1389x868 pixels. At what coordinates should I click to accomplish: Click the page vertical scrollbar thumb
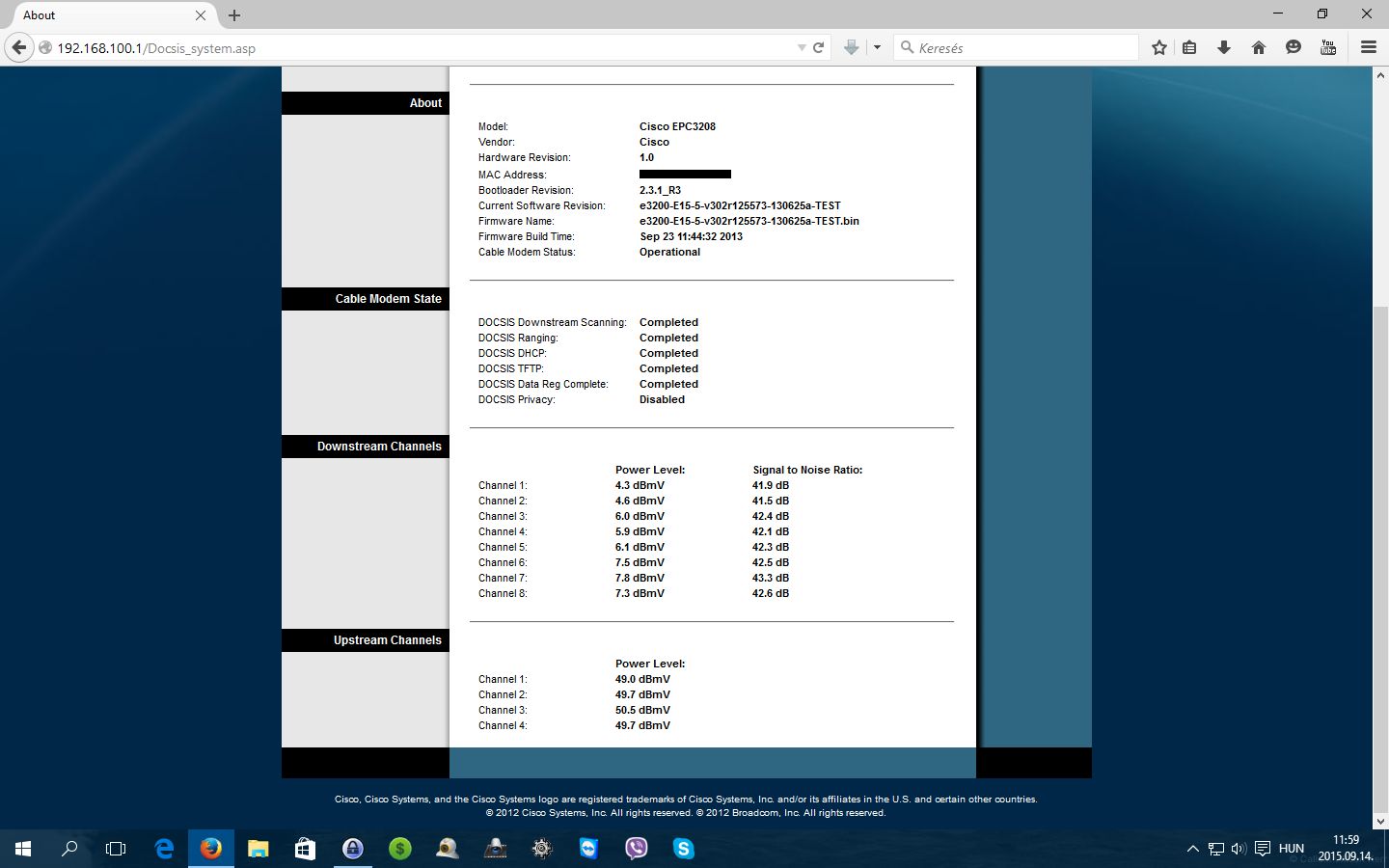(x=1380, y=559)
